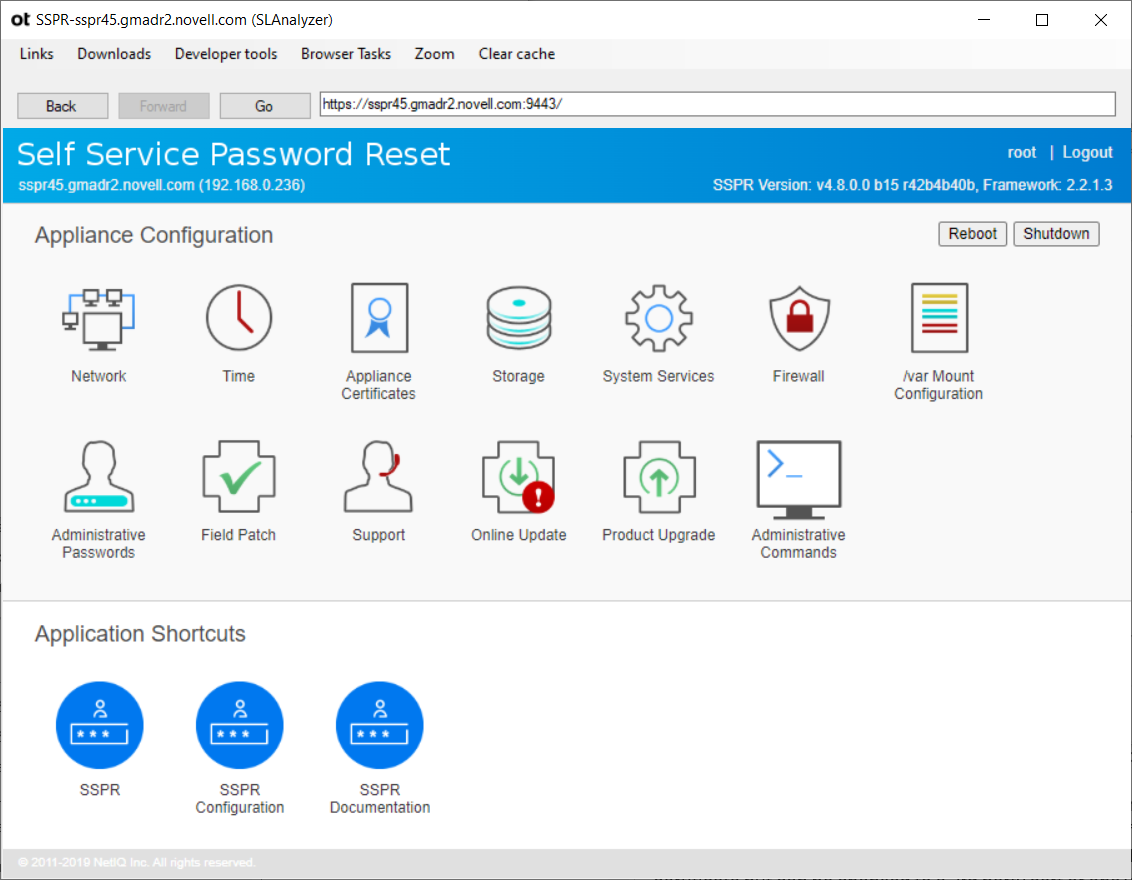1132x880 pixels.
Task: Open the Developer tools menu
Action: [225, 54]
